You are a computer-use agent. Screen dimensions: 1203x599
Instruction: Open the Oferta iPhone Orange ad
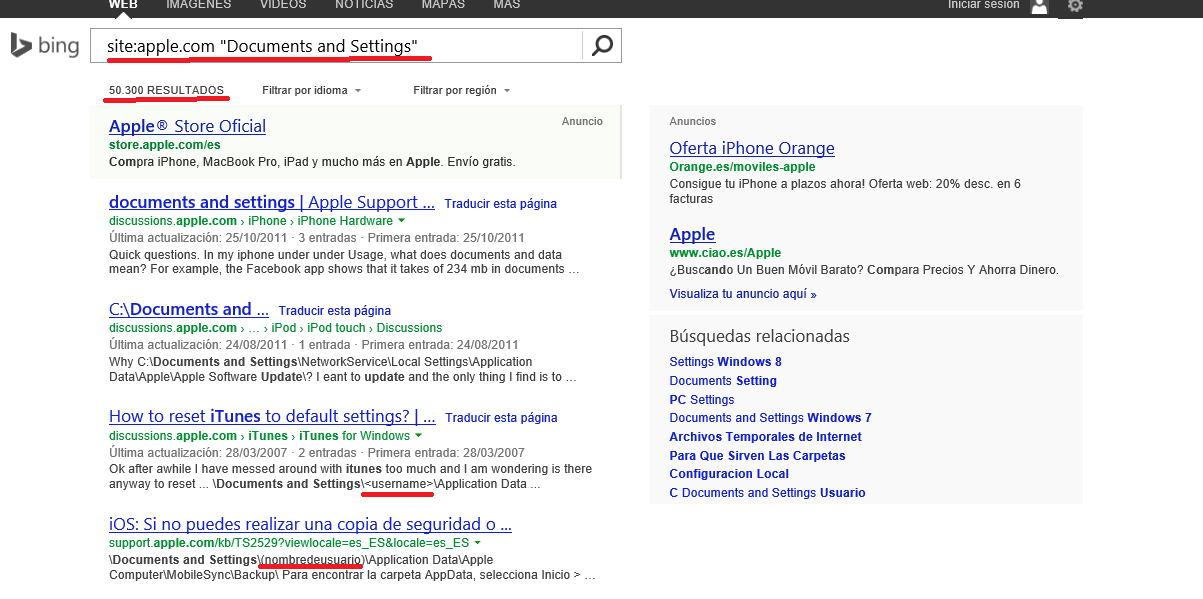click(752, 148)
